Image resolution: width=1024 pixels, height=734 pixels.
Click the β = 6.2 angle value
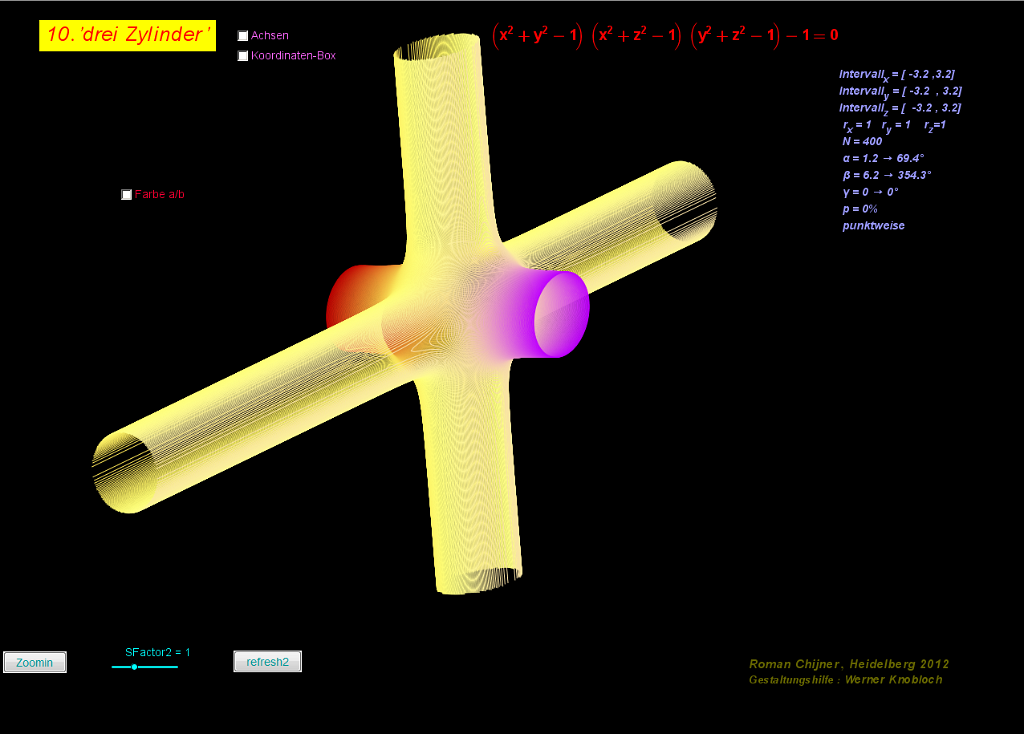pos(886,175)
